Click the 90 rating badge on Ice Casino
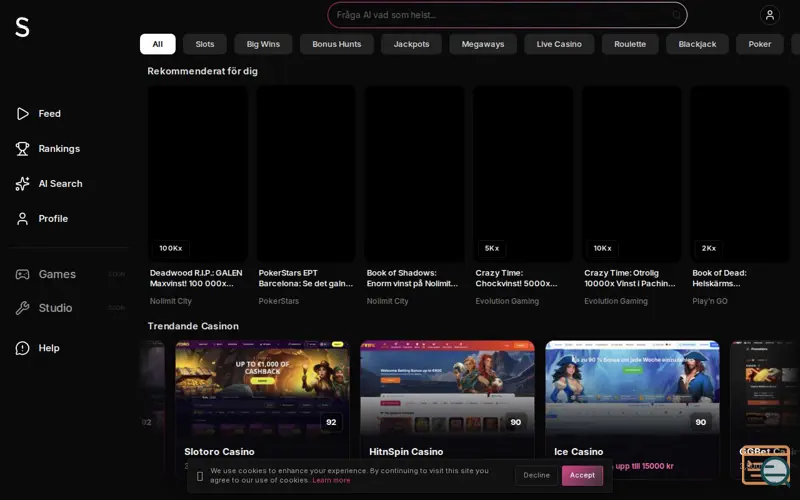 (701, 422)
